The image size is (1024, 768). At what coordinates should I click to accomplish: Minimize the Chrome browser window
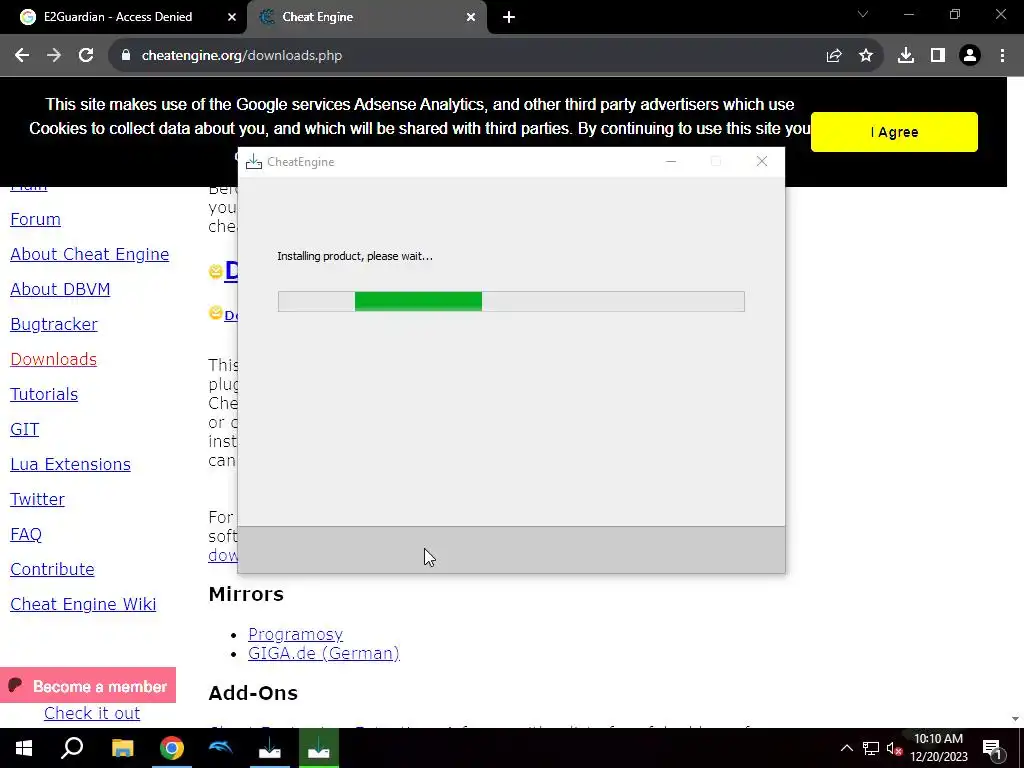click(908, 14)
